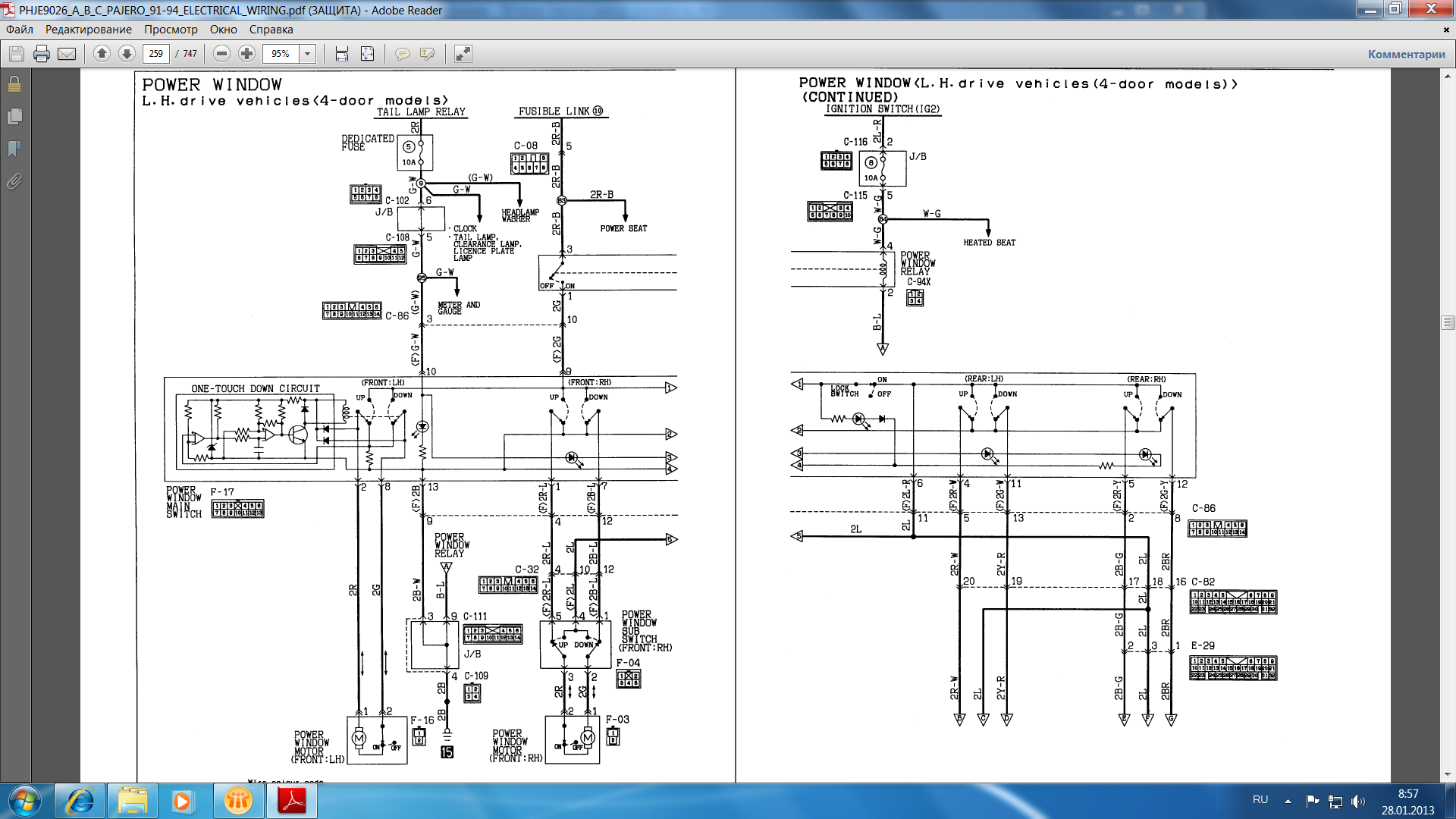Fit page width with scrolling icon
The height and width of the screenshot is (819, 1456).
(342, 54)
